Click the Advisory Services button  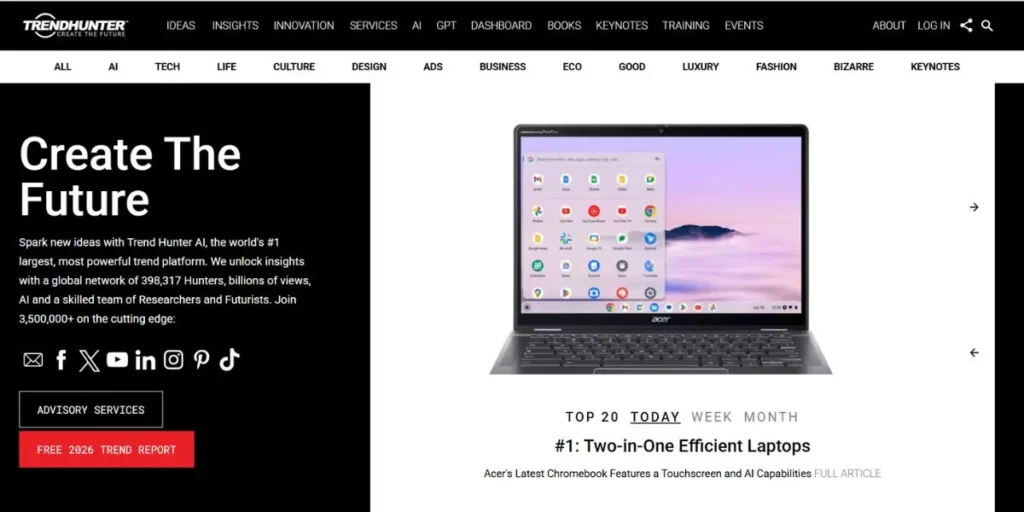point(91,409)
